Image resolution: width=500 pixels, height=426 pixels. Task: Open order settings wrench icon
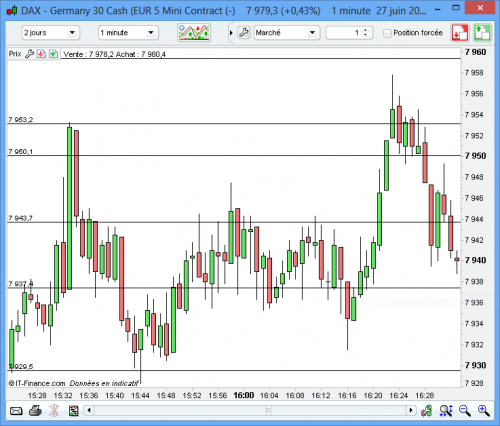(244, 33)
